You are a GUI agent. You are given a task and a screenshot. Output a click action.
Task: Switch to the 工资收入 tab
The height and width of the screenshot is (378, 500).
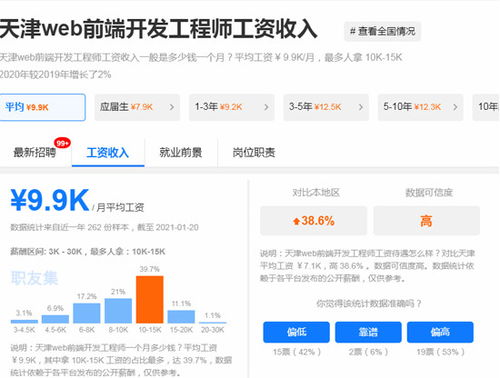(x=108, y=153)
